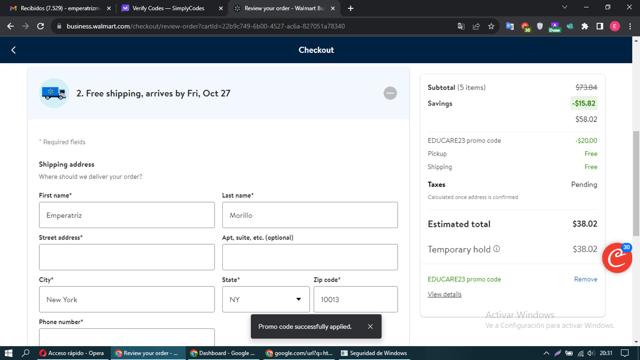Open the volume tray icon

pos(591,353)
